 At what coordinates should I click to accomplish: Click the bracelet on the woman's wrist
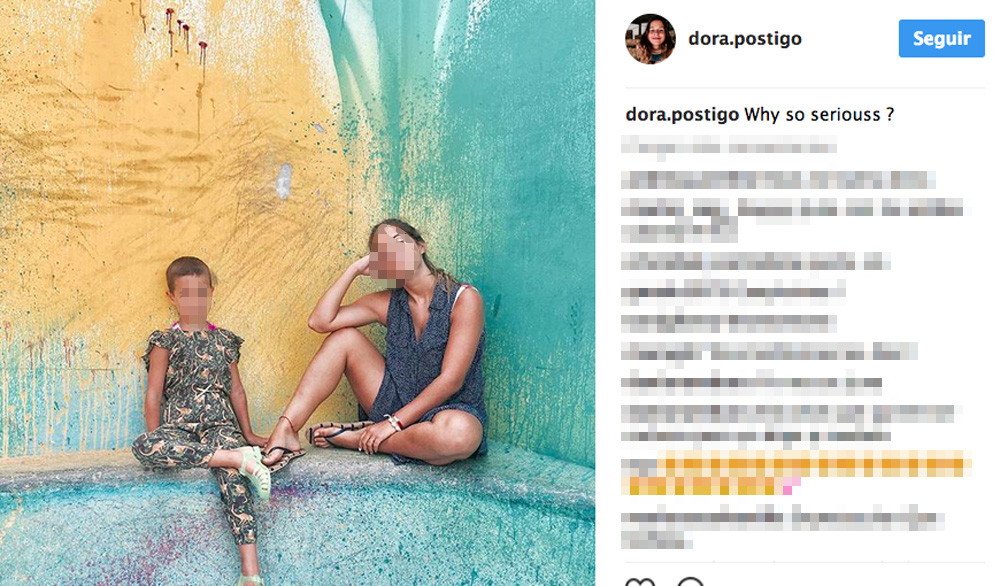click(x=393, y=421)
